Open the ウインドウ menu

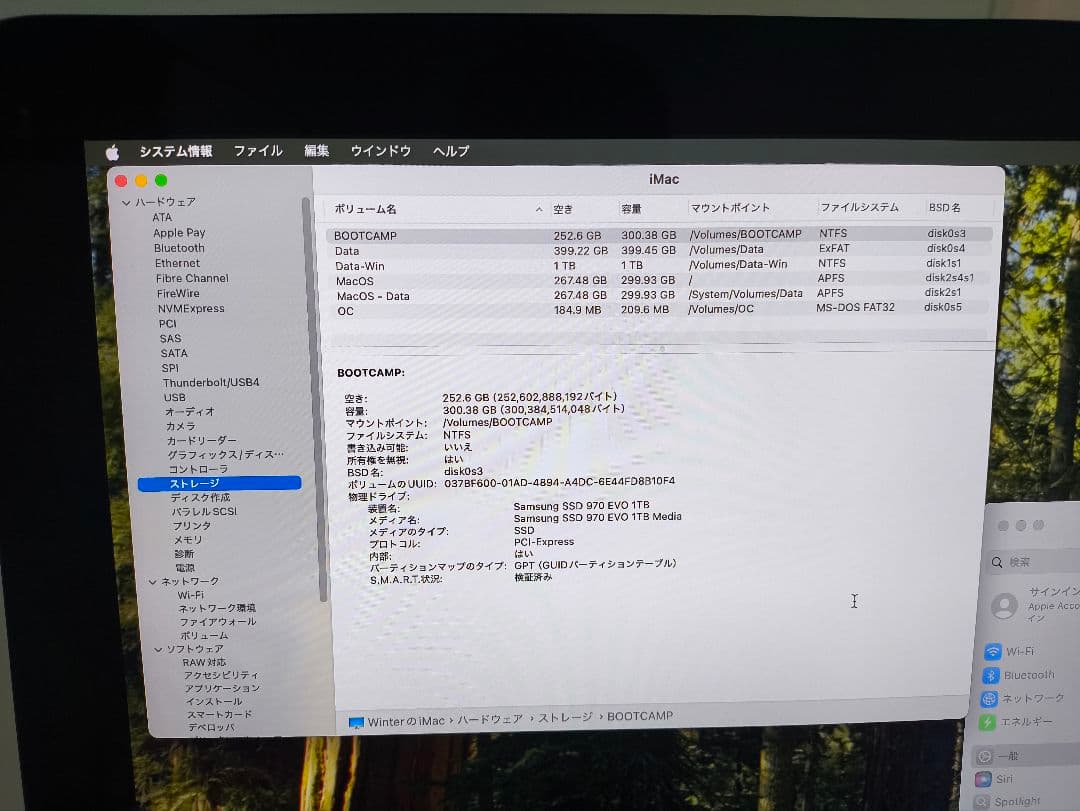coord(380,150)
